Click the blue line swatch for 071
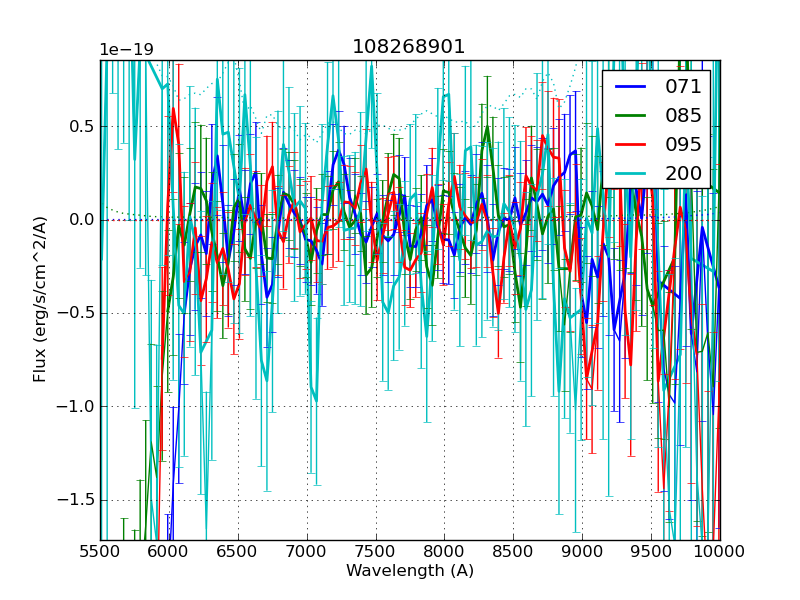800x600 pixels. [632, 86]
